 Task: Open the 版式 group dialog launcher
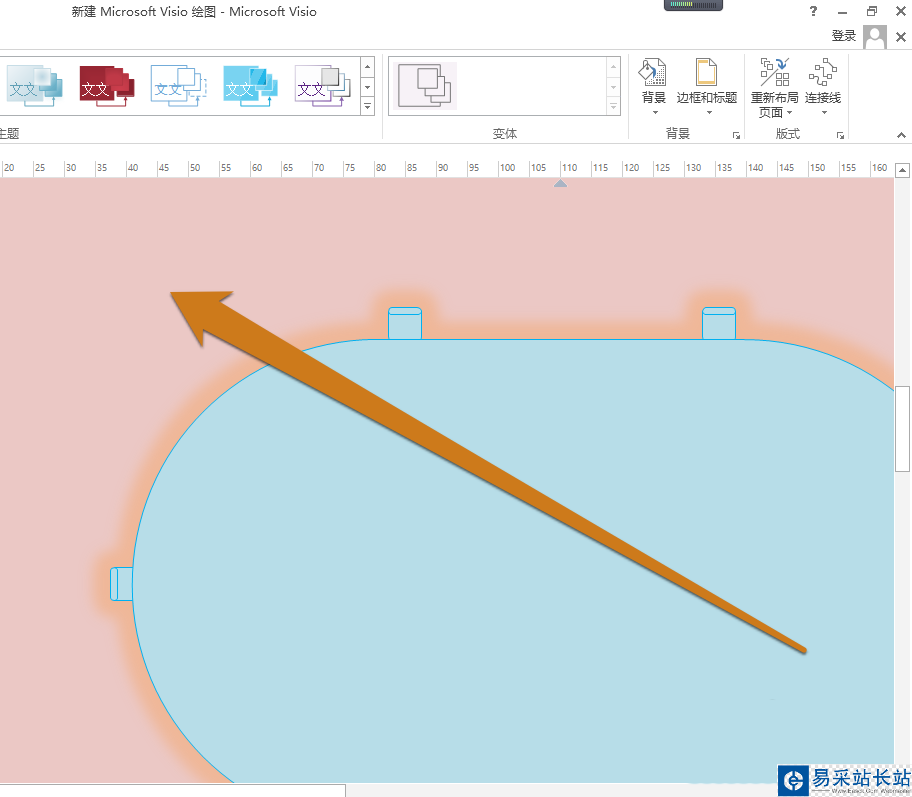pos(840,136)
